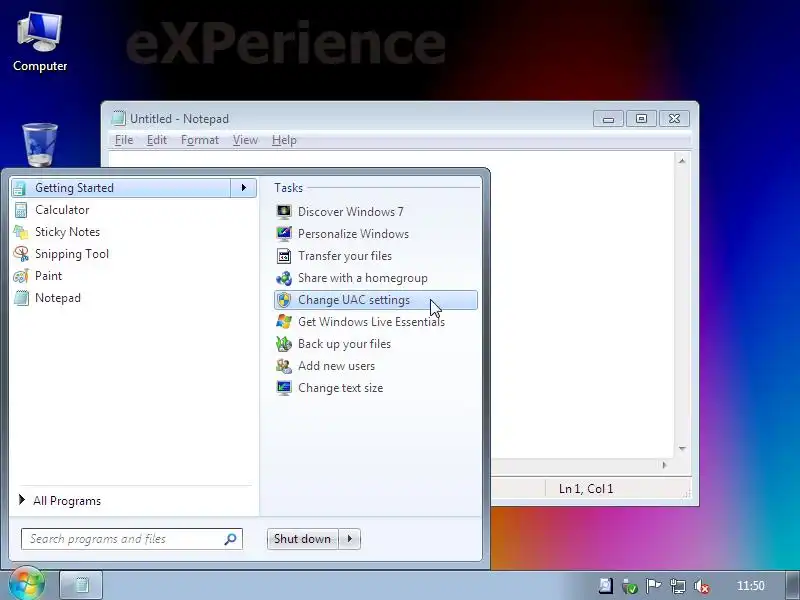
Task: Click the muted volume tray icon
Action: click(x=702, y=586)
